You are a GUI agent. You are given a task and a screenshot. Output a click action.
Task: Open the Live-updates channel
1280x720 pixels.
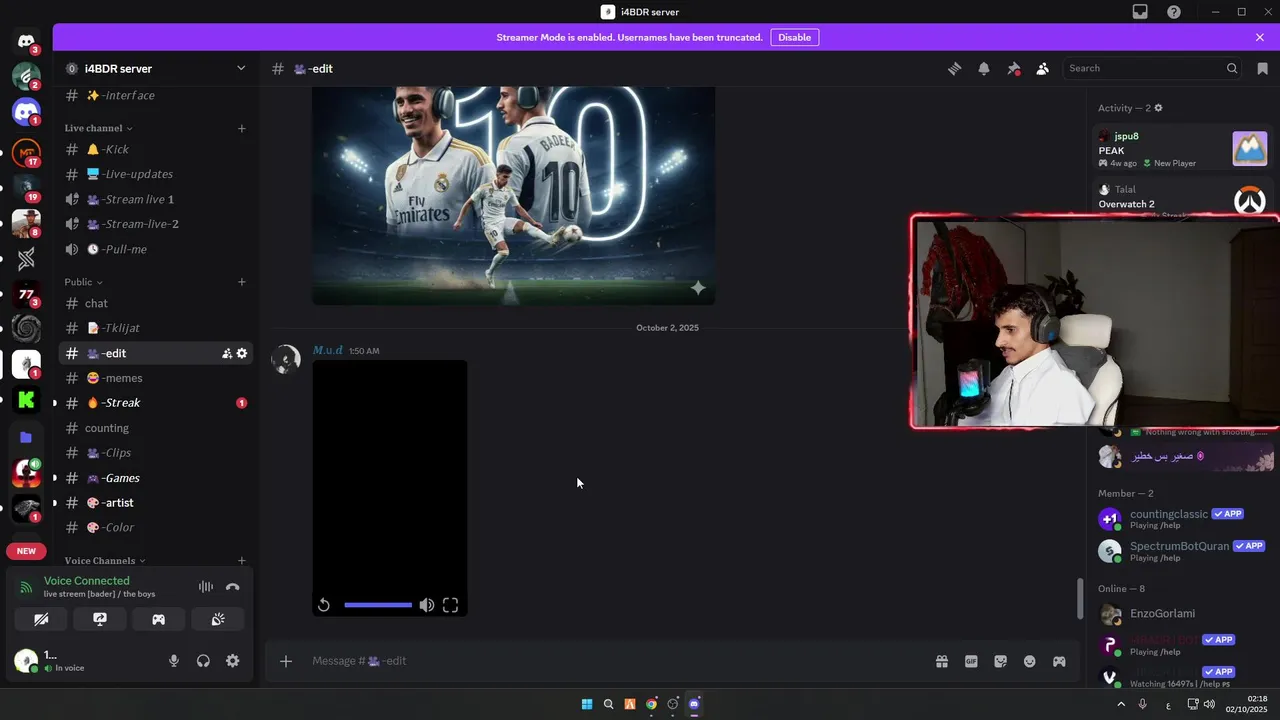(155, 174)
